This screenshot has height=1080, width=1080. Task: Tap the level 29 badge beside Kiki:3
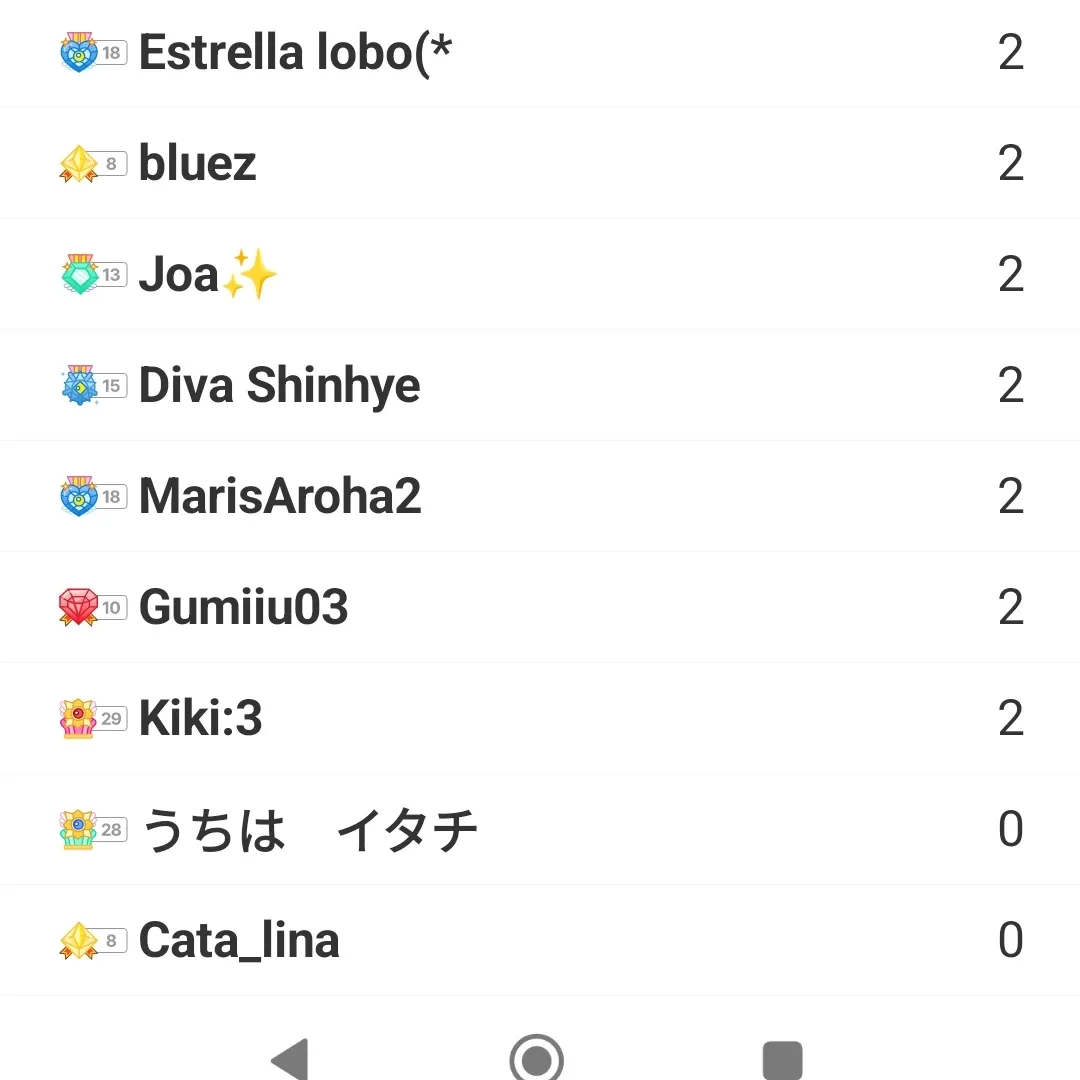(92, 719)
